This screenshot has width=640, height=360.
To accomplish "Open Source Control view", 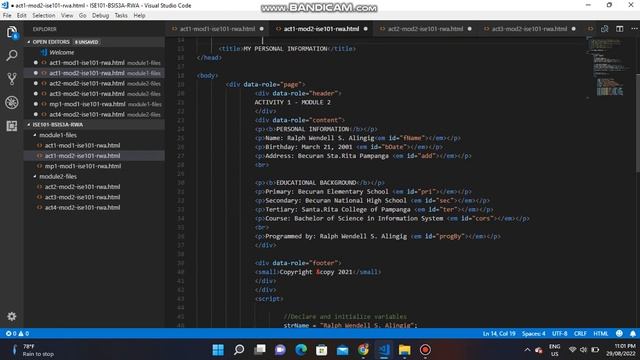I will [x=12, y=79].
